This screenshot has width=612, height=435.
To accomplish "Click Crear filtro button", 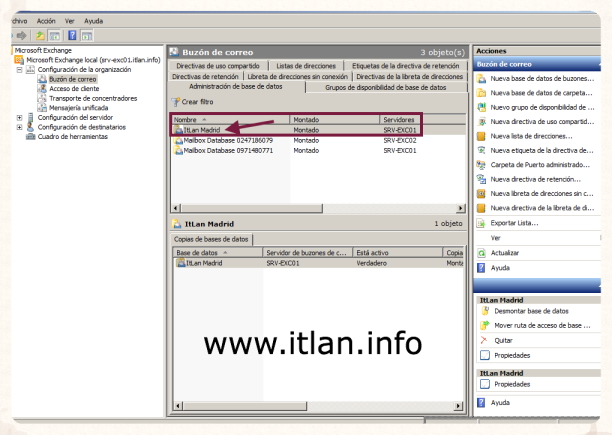I will tap(193, 102).
